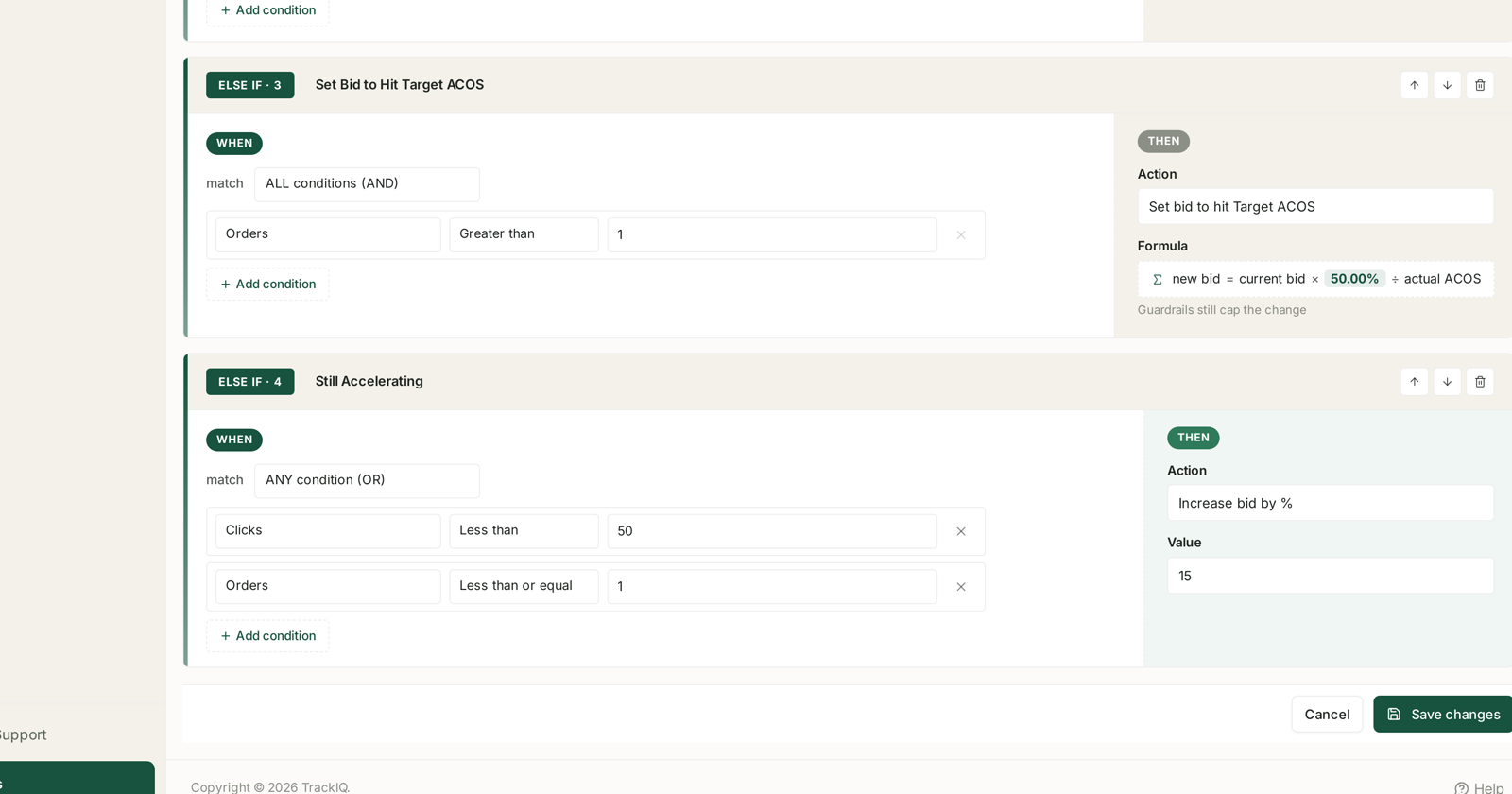1512x794 pixels.
Task: Click the Set Bid to Hit Target ACOS title
Action: [400, 85]
